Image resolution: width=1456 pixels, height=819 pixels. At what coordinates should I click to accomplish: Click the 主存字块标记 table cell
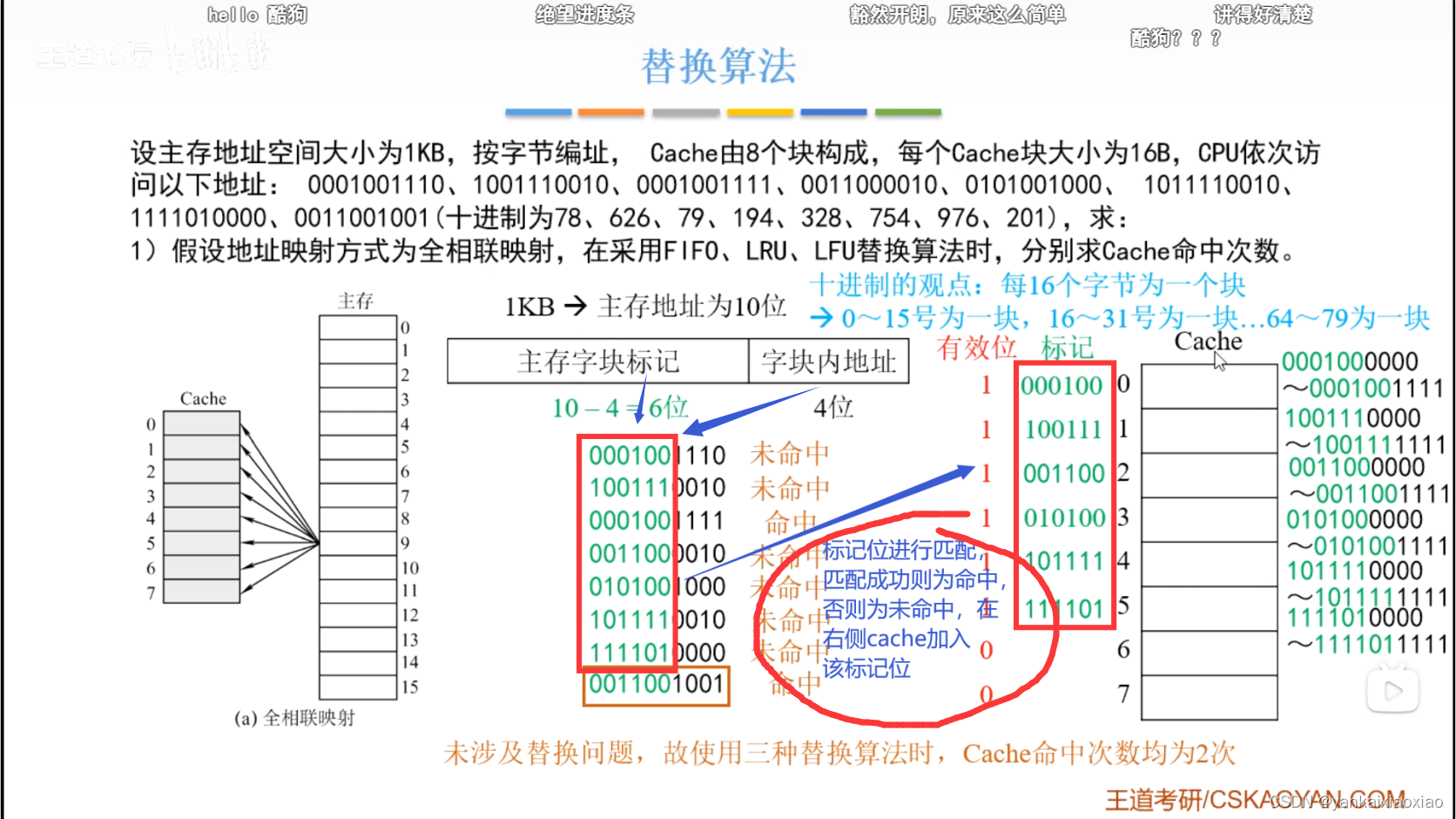[598, 361]
